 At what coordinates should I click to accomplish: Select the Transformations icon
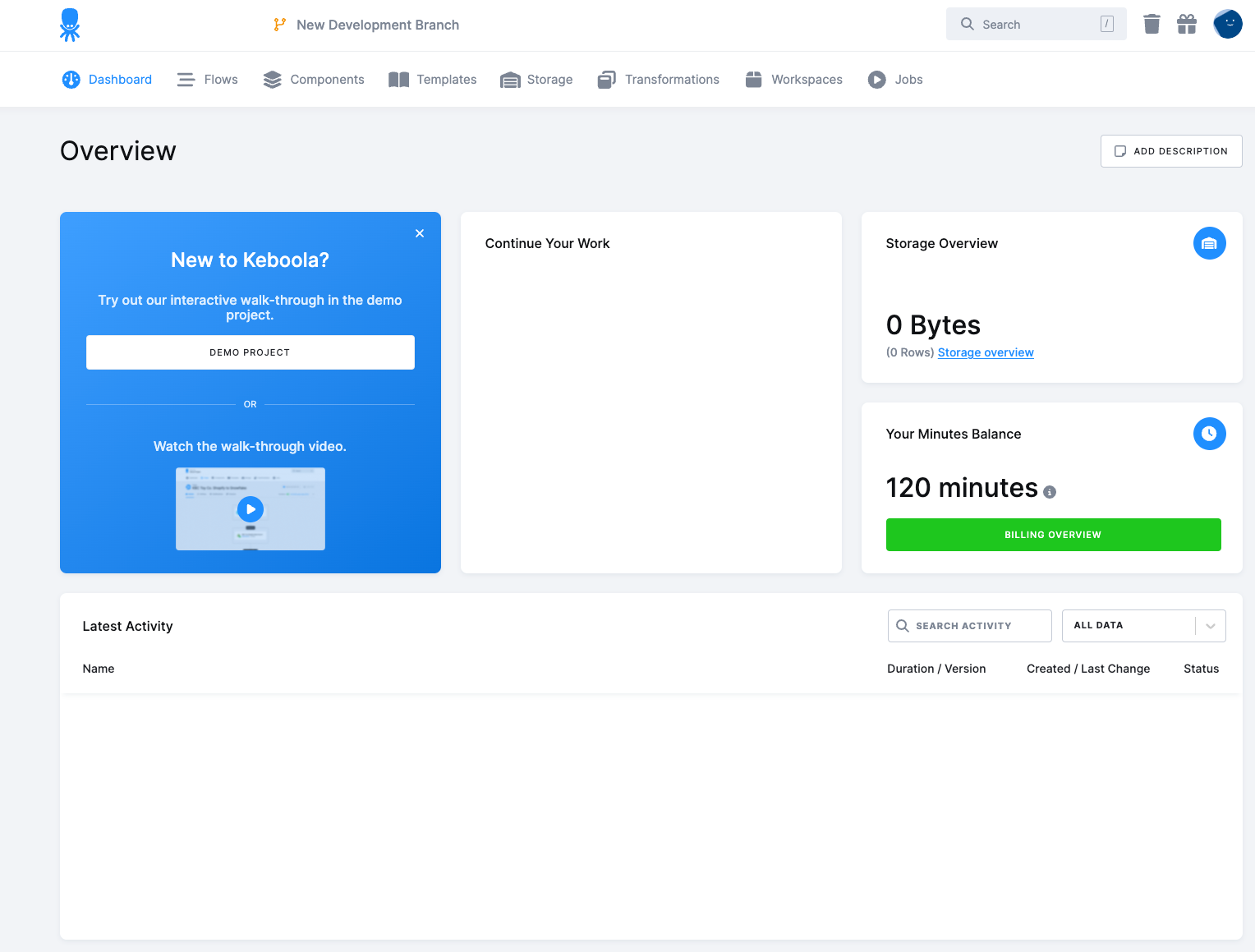tap(608, 79)
